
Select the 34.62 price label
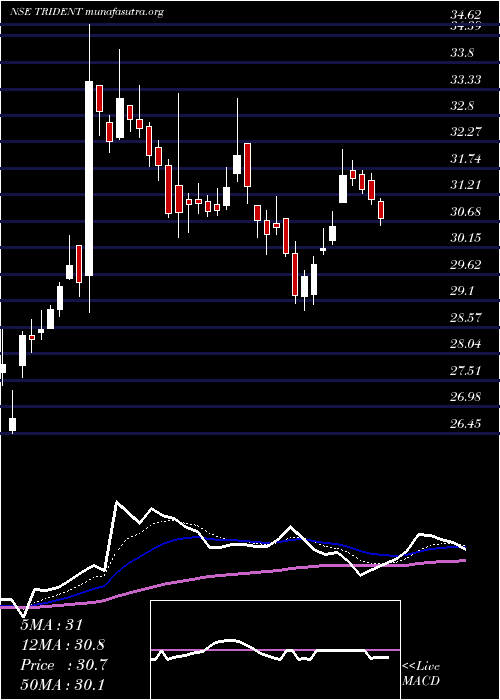point(465,16)
